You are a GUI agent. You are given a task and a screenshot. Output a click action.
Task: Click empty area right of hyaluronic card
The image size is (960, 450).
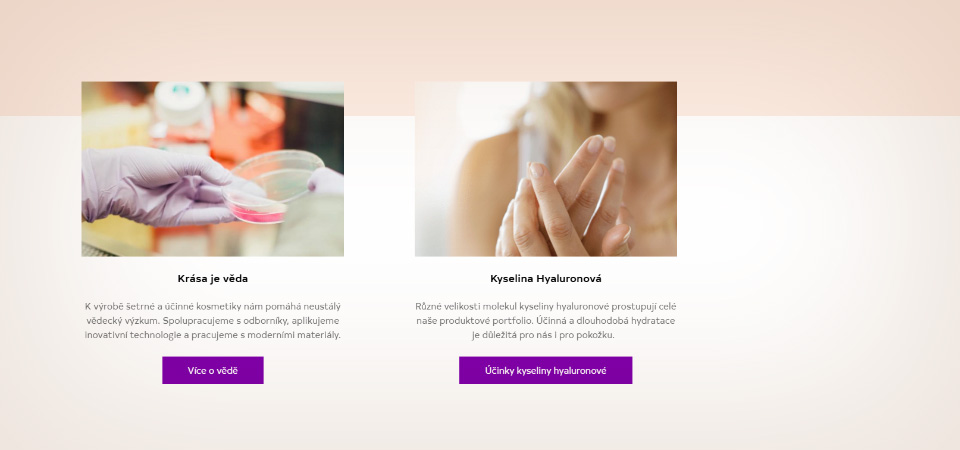click(x=818, y=245)
